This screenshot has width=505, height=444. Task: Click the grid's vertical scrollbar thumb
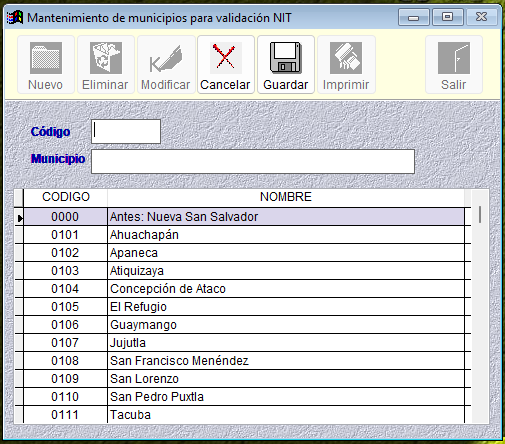pos(480,215)
